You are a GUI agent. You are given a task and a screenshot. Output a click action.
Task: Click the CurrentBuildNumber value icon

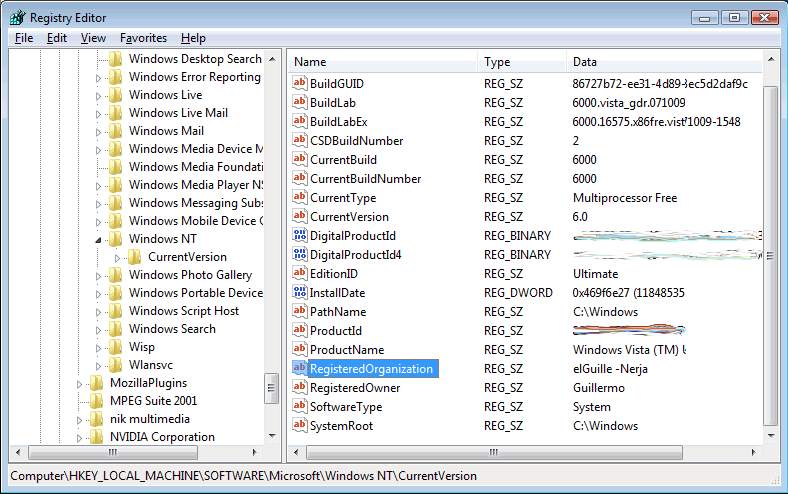coord(300,178)
